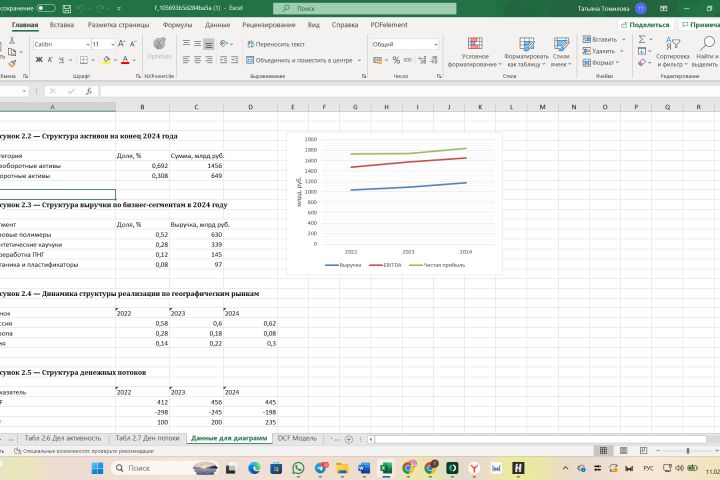720x480 pixels.
Task: Apply red font color
Action: (125, 60)
